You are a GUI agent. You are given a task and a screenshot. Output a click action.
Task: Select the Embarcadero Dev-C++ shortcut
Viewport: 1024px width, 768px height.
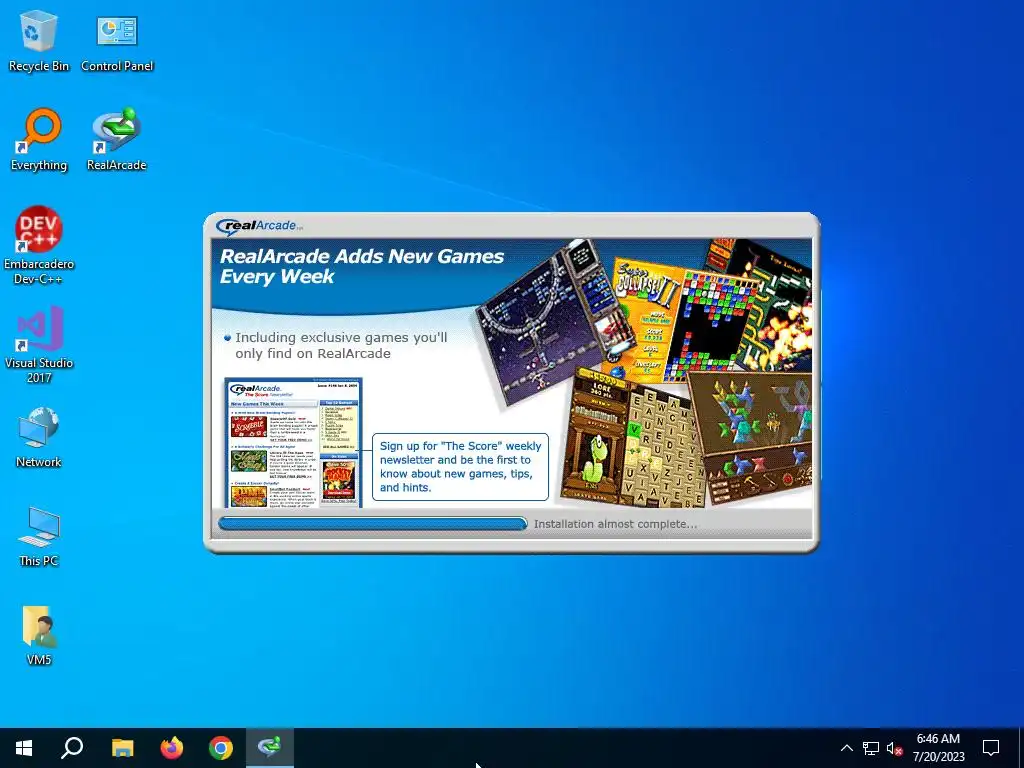[x=39, y=246]
